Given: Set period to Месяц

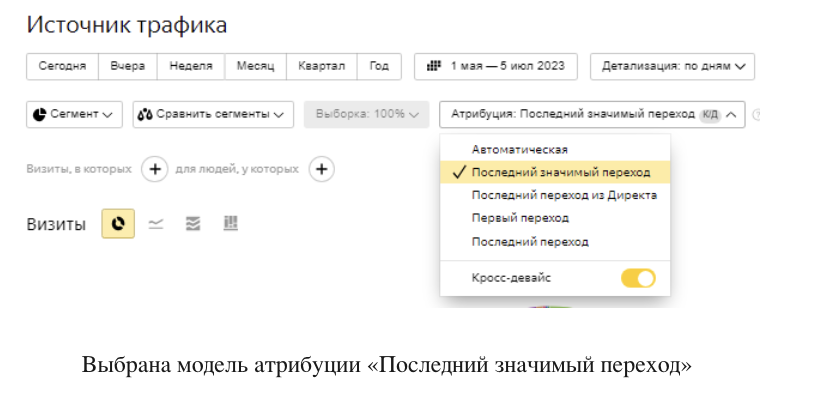Looking at the screenshot, I should pos(255,66).
